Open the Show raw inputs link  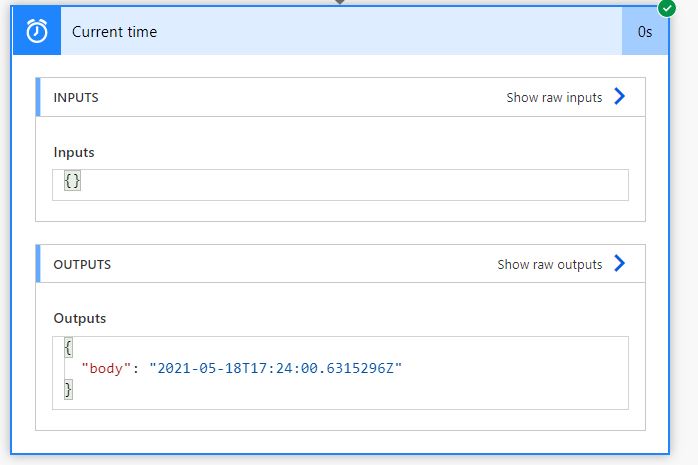point(554,97)
